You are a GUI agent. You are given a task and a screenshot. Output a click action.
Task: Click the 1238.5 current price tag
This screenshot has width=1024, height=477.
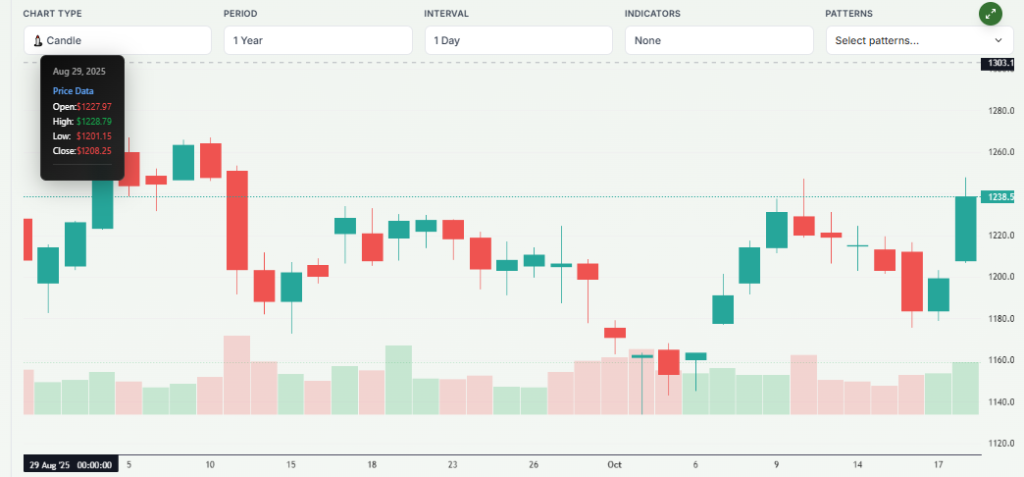point(999,197)
